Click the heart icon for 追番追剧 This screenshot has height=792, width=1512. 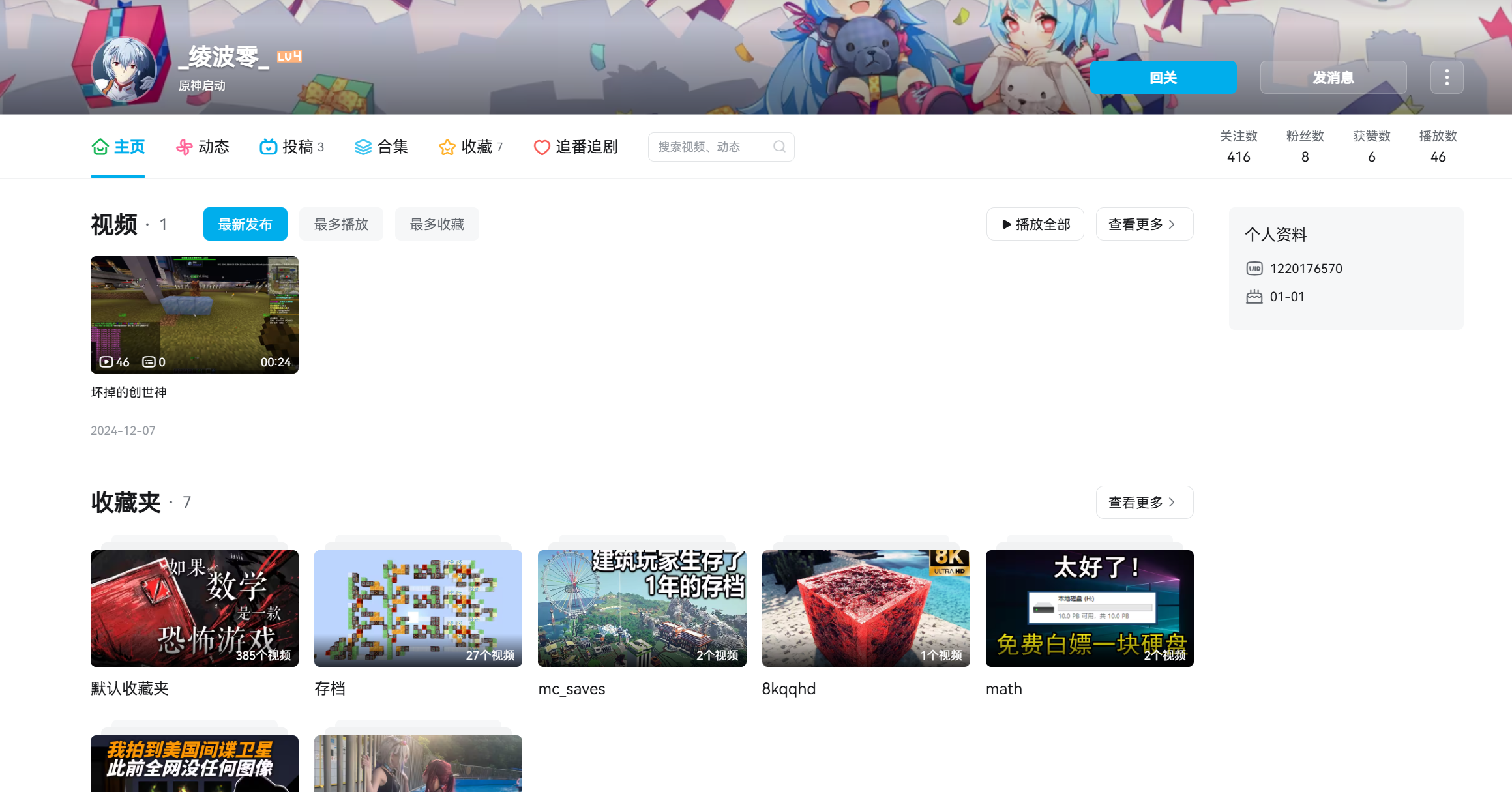(x=542, y=147)
